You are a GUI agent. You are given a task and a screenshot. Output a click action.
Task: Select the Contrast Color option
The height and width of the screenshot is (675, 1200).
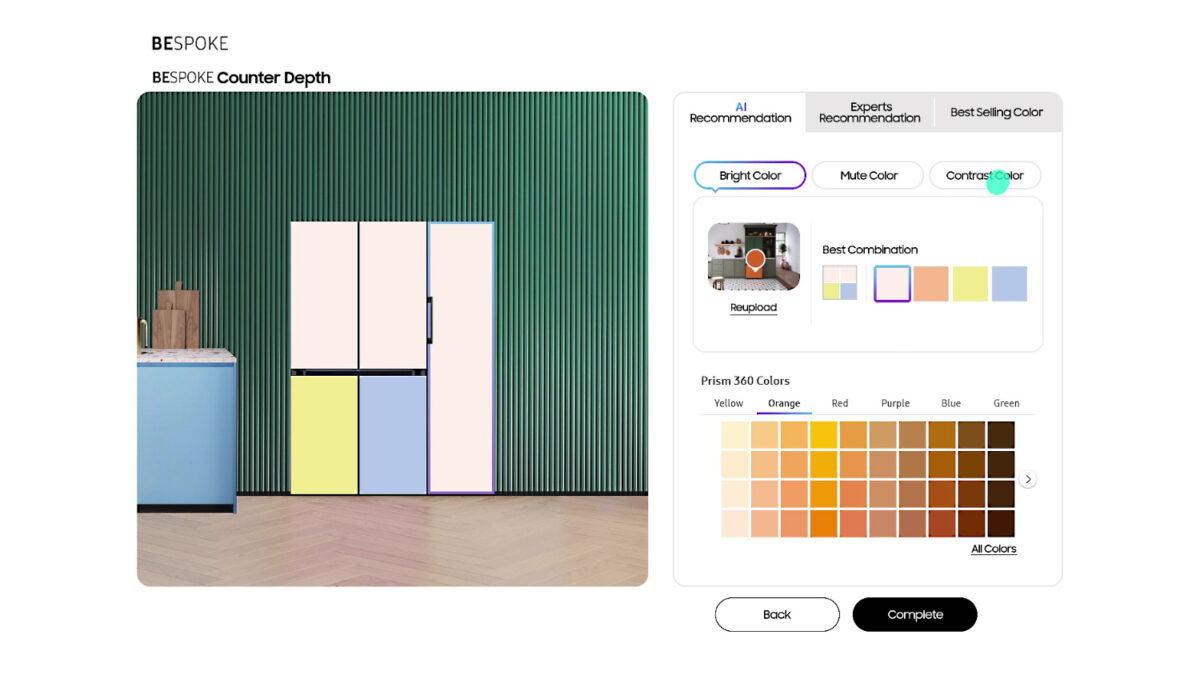click(x=984, y=176)
